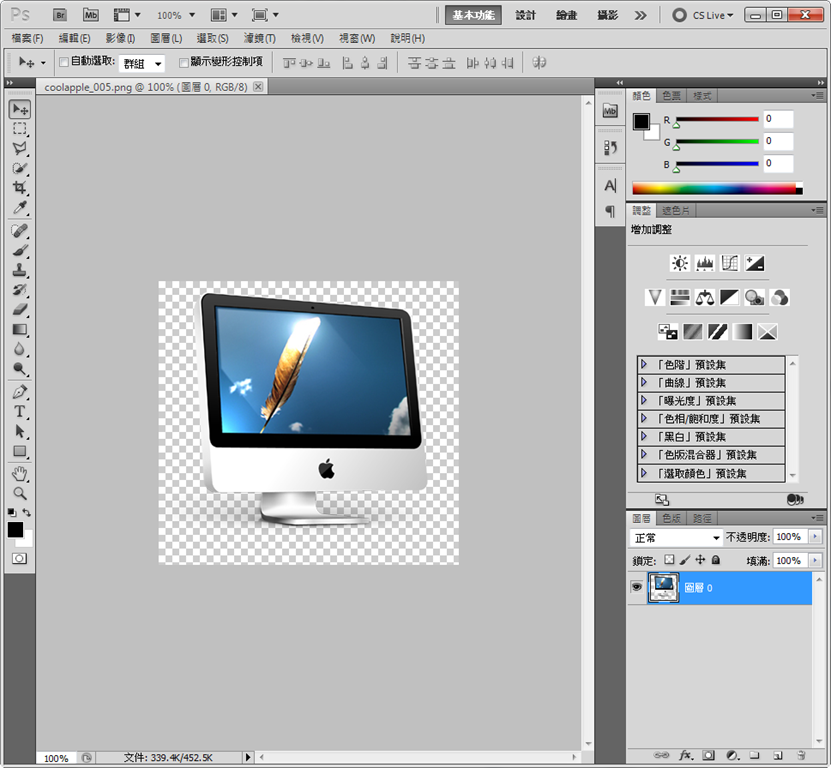Select the Dodge tool
The image size is (831, 768).
pos(20,368)
